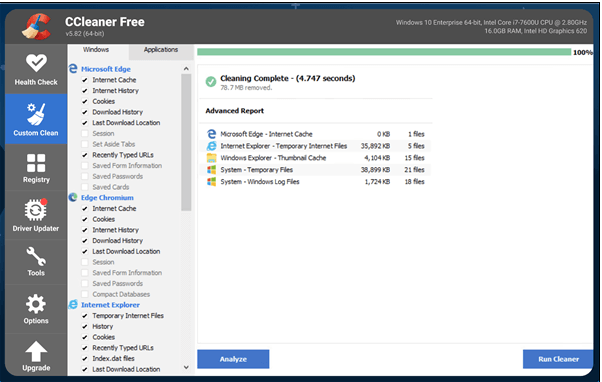This screenshot has width=602, height=382.
Task: Click the Analyze button
Action: coord(233,359)
